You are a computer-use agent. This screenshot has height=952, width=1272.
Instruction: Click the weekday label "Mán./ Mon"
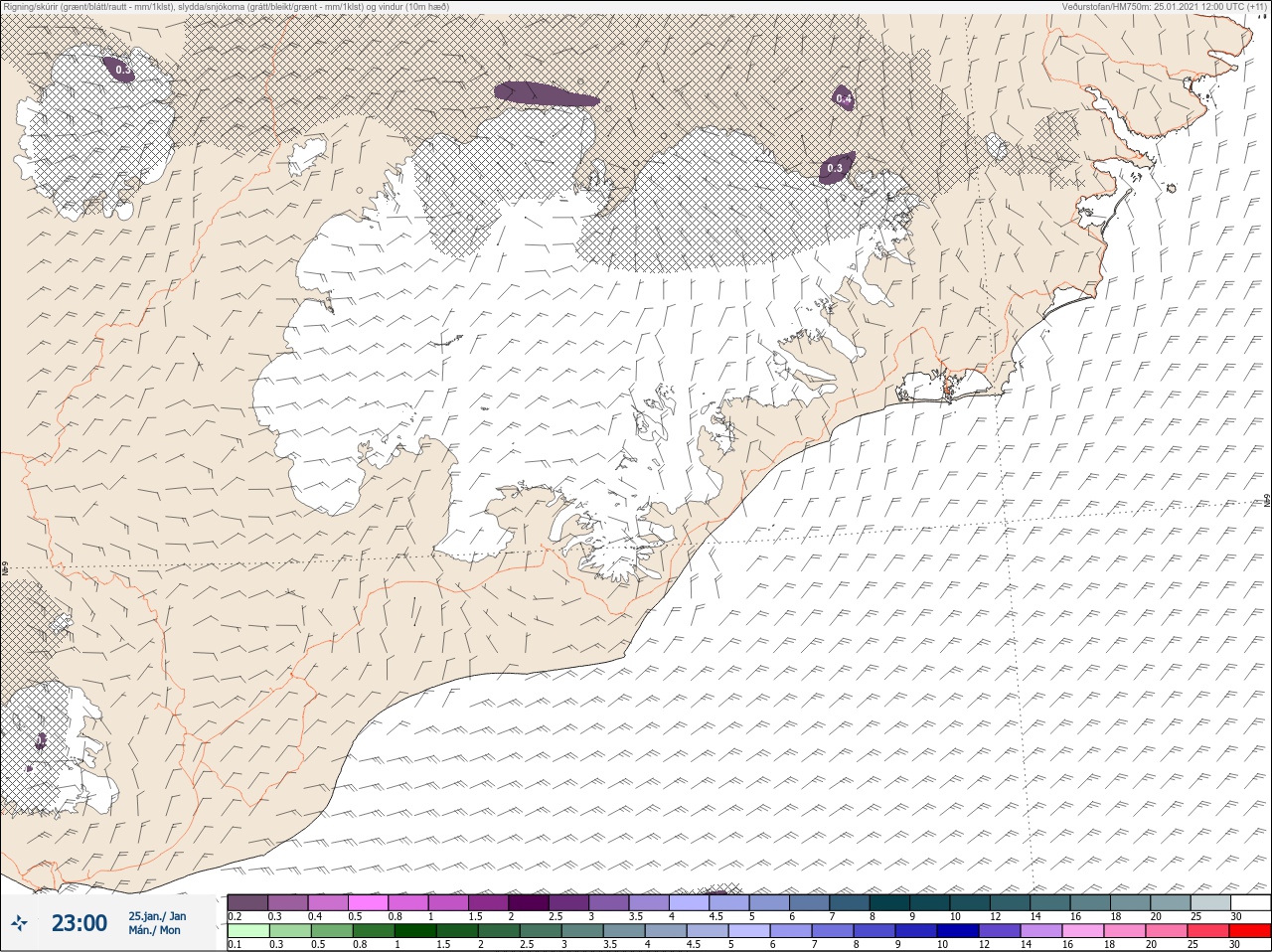(154, 930)
